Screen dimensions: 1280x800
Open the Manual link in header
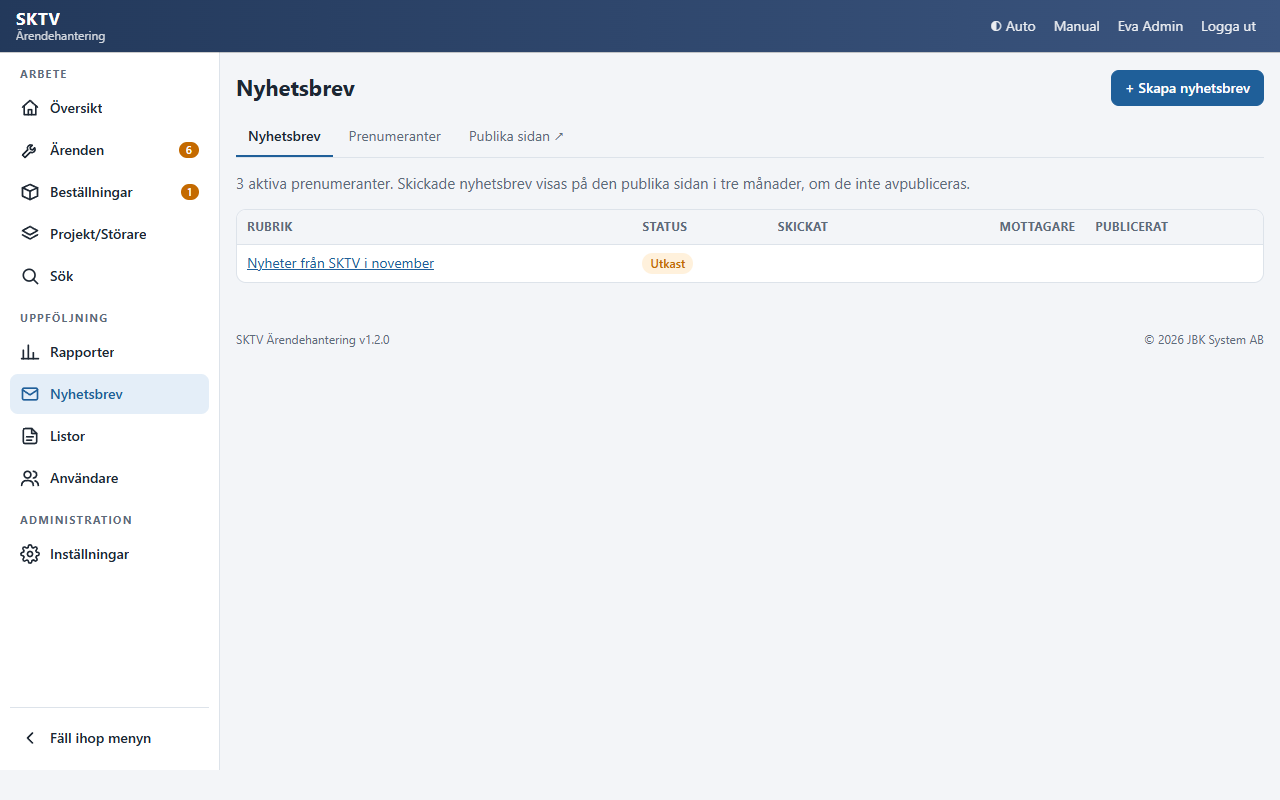[x=1077, y=26]
